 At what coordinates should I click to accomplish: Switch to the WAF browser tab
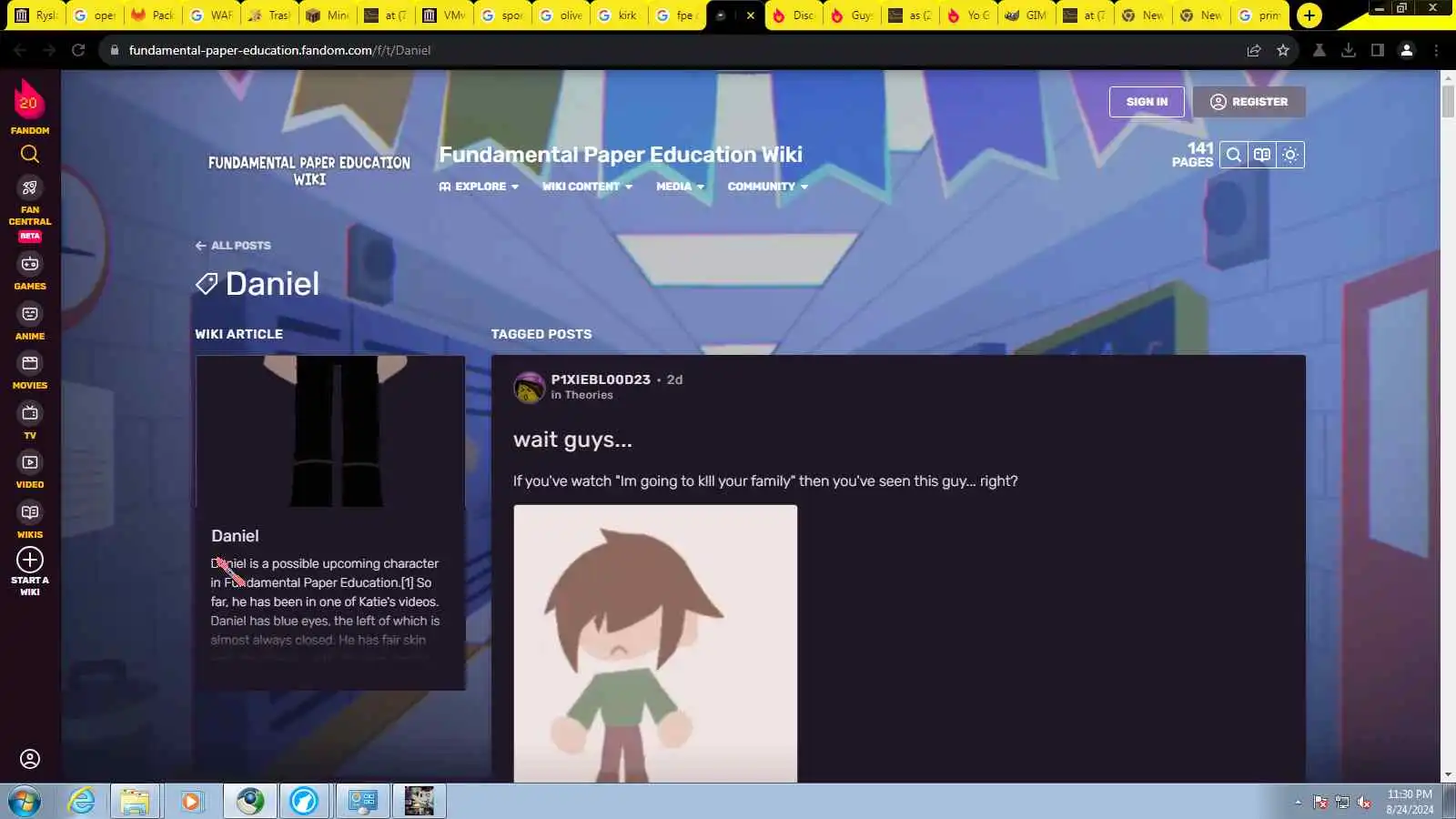click(211, 15)
